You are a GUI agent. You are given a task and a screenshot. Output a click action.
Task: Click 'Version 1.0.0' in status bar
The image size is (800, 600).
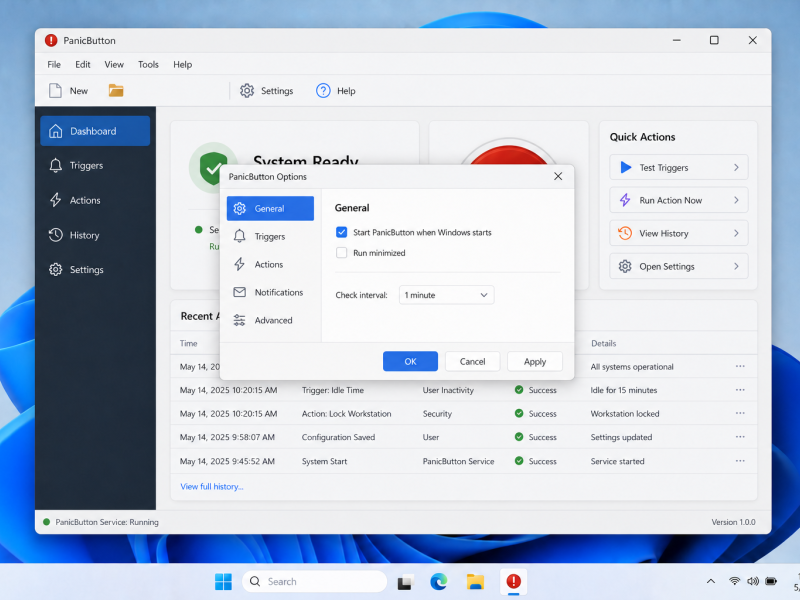(733, 522)
